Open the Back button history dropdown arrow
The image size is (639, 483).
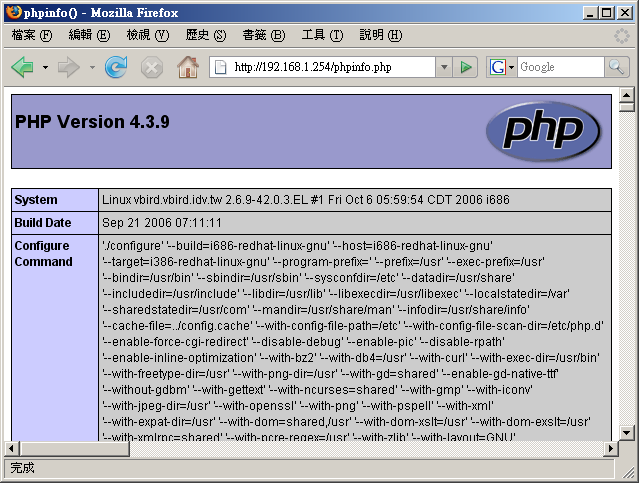click(45, 67)
